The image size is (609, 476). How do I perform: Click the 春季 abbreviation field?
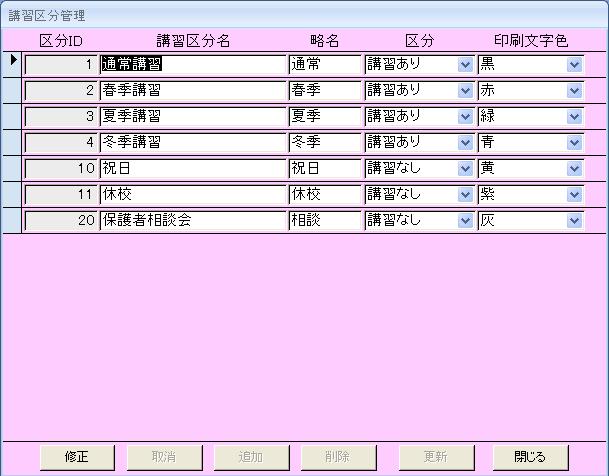point(325,90)
